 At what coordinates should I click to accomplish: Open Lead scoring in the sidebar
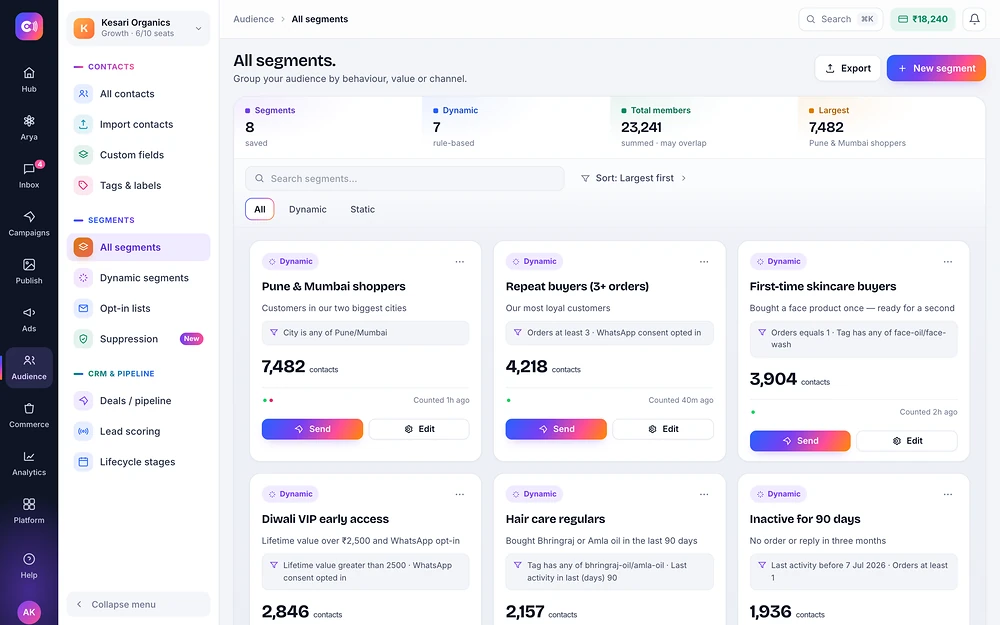tap(138, 431)
